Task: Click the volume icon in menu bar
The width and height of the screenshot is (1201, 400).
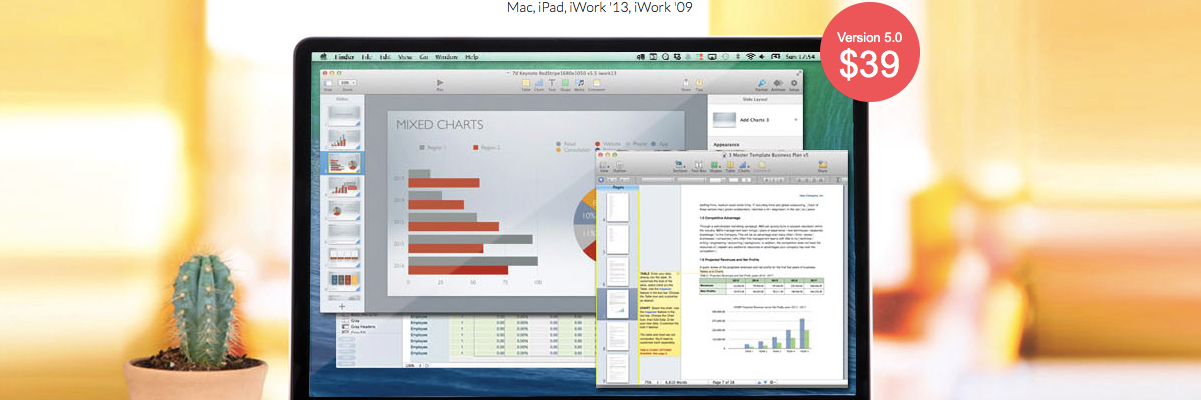Action: click(x=762, y=57)
